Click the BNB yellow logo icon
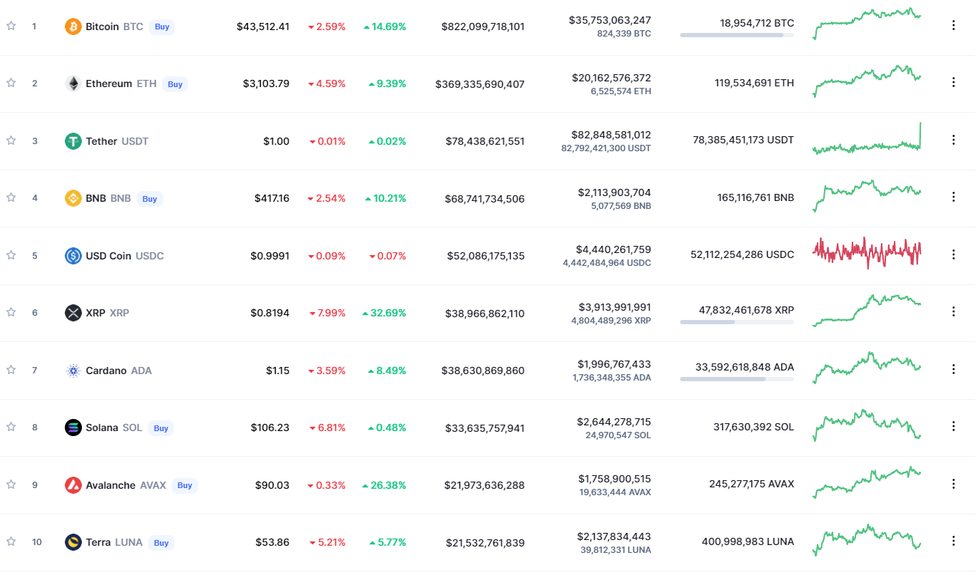 [x=73, y=199]
